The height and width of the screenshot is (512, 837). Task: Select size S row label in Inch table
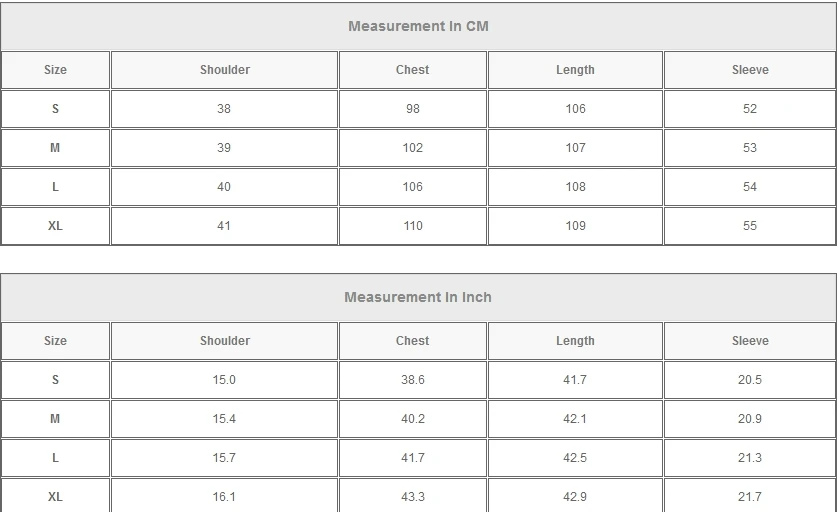(55, 380)
